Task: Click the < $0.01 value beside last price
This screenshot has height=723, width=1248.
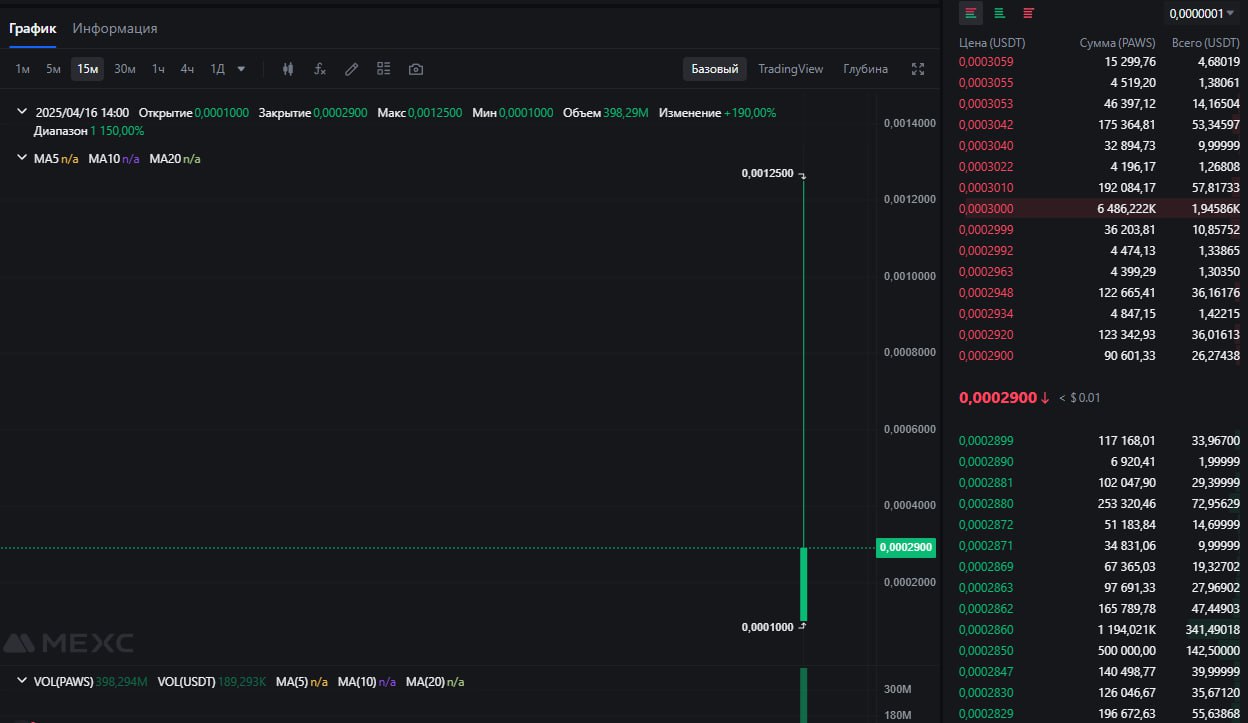Action: coord(1079,397)
